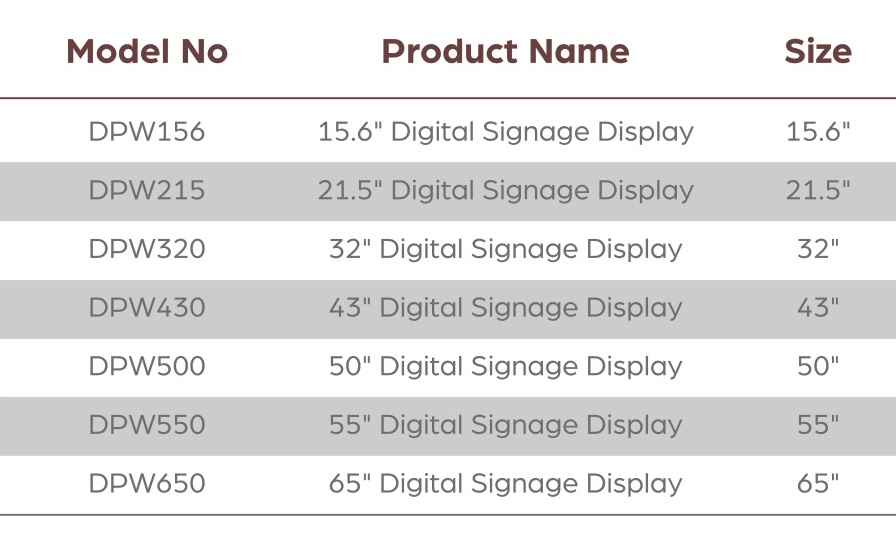This screenshot has width=896, height=542.
Task: Click the 15.6" value in Size column
Action: [817, 132]
